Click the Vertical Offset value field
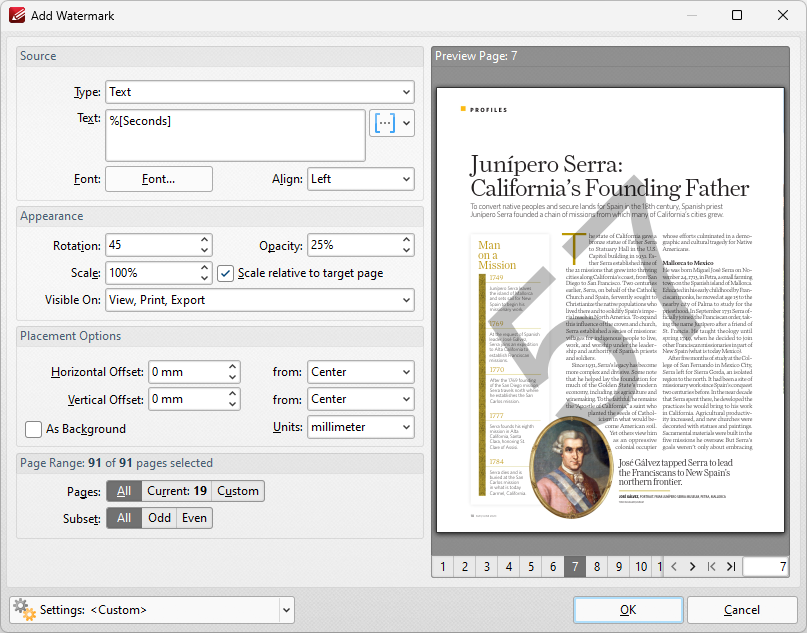 (x=187, y=399)
